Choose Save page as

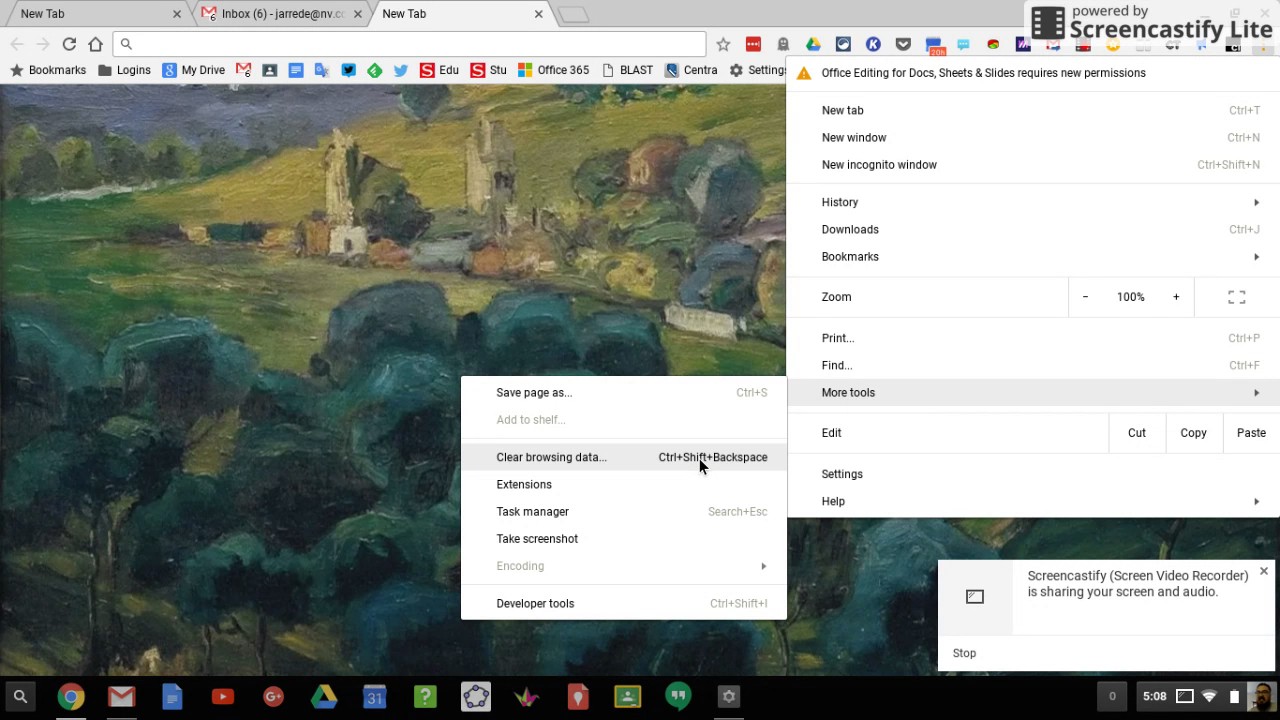(x=624, y=393)
